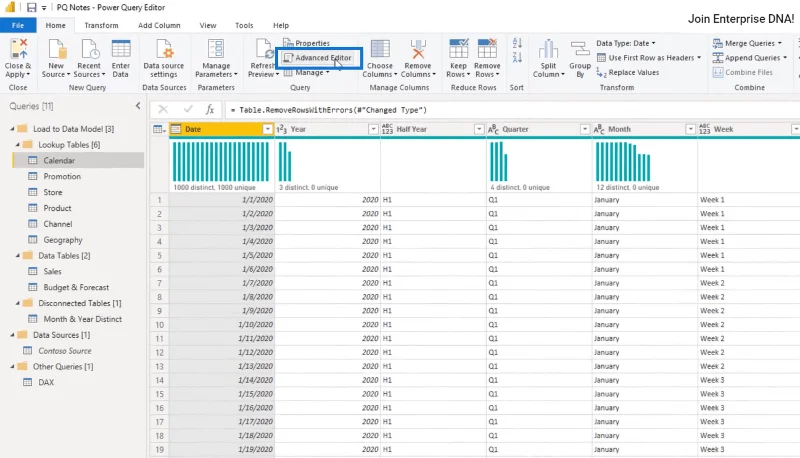Switch to the Transform tab
800x458 pixels.
101,26
